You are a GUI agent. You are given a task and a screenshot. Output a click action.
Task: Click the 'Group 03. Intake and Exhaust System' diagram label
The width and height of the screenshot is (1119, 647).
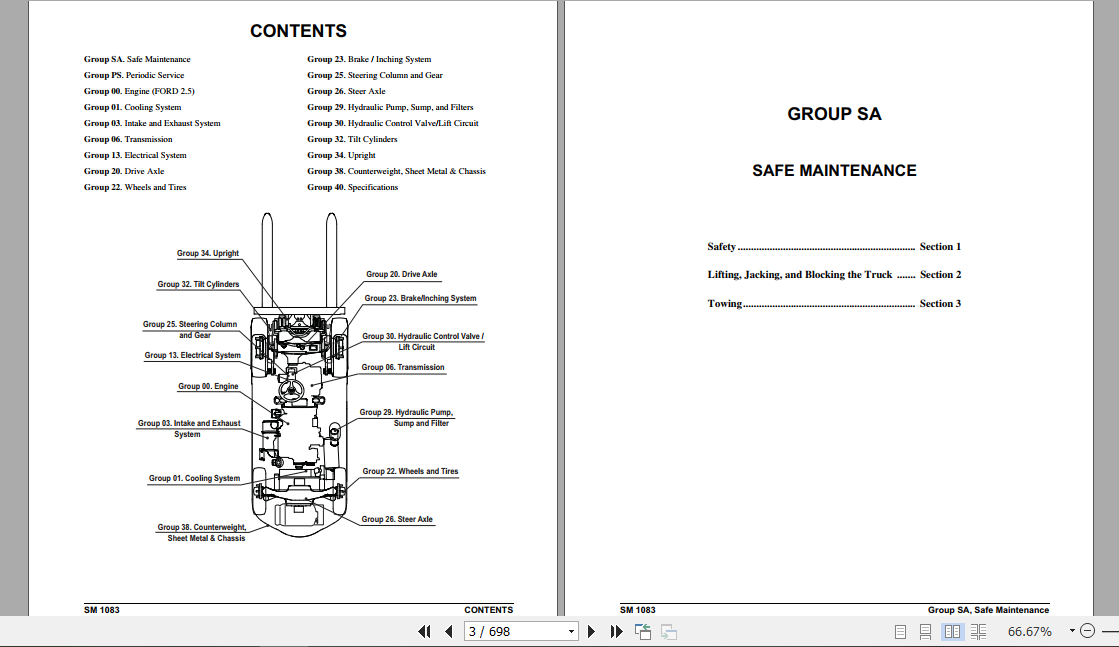[189, 429]
